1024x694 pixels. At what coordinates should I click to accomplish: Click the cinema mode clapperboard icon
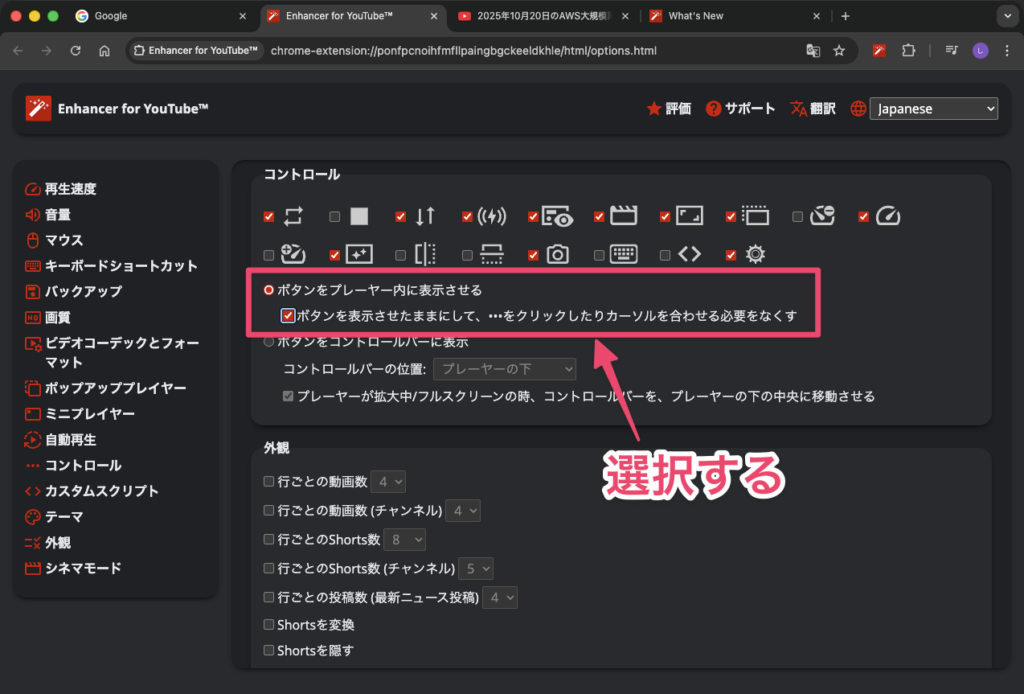coord(623,216)
